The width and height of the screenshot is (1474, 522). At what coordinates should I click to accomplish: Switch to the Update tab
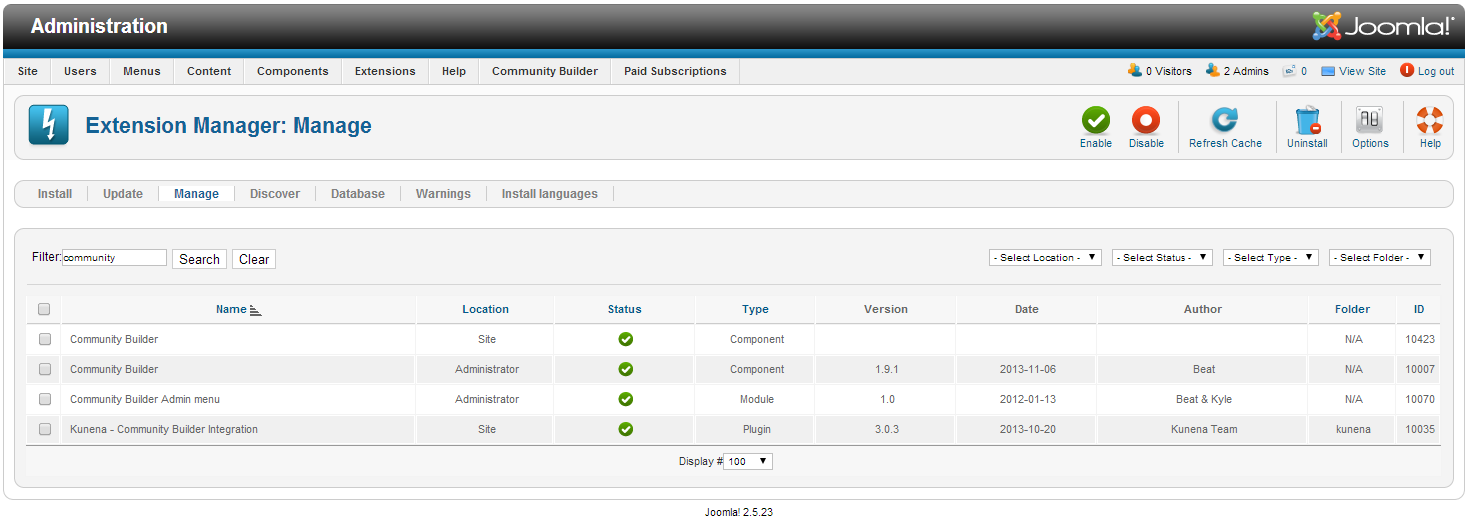coord(123,194)
